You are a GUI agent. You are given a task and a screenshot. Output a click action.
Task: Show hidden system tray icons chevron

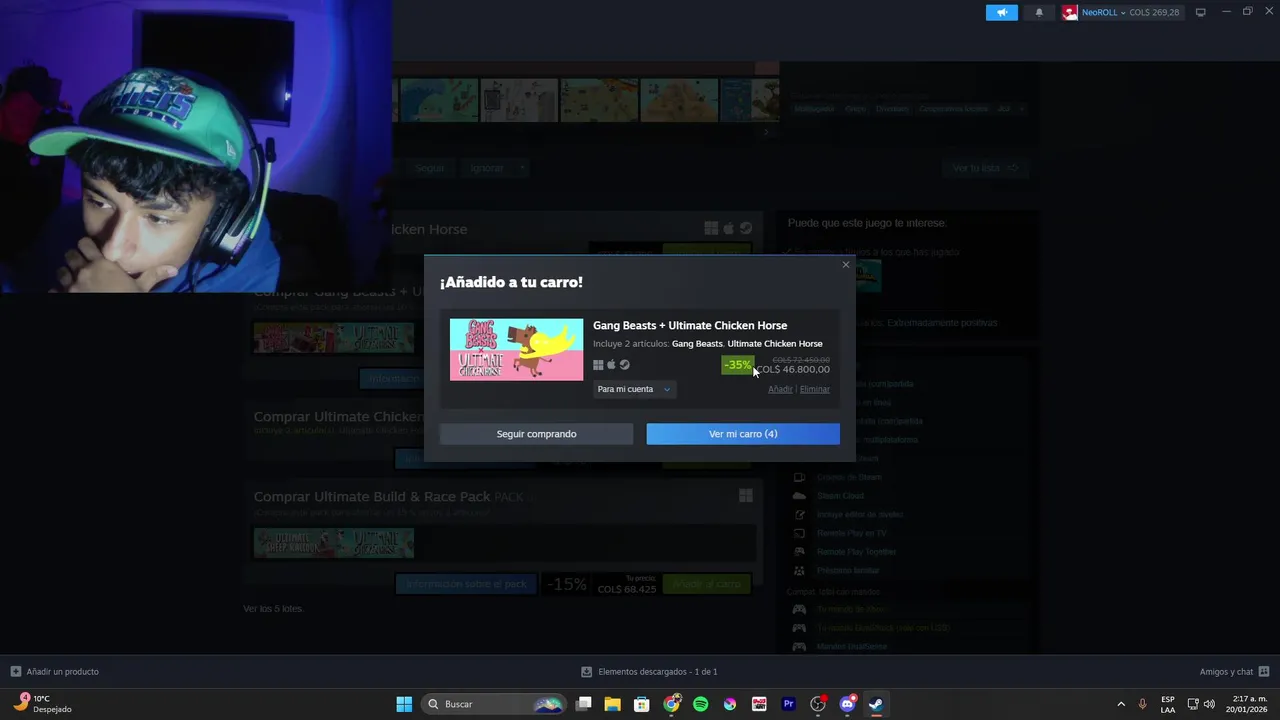(1121, 704)
